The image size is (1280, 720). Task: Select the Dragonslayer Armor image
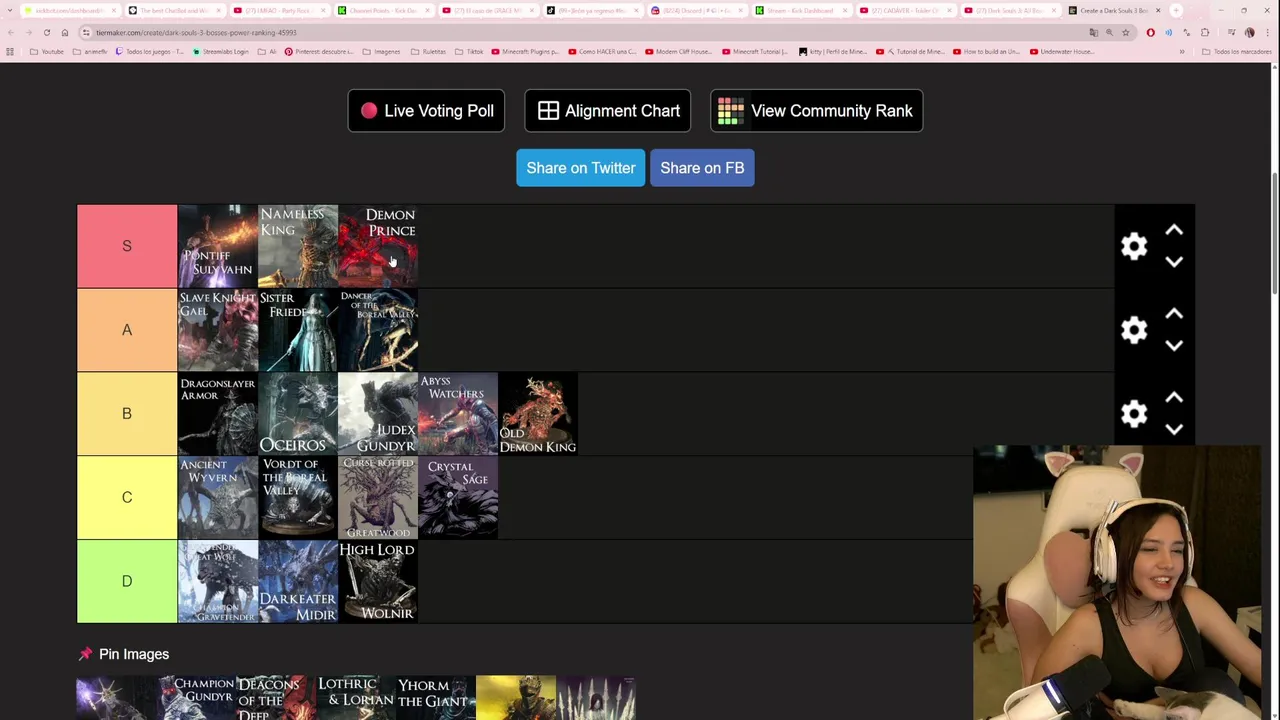point(218,414)
